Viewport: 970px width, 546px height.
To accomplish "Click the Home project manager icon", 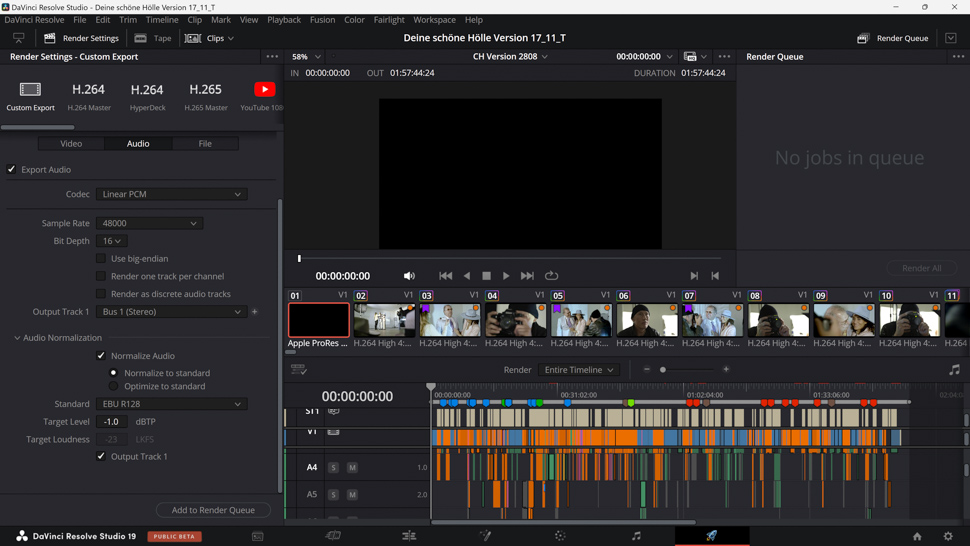I will click(x=917, y=536).
